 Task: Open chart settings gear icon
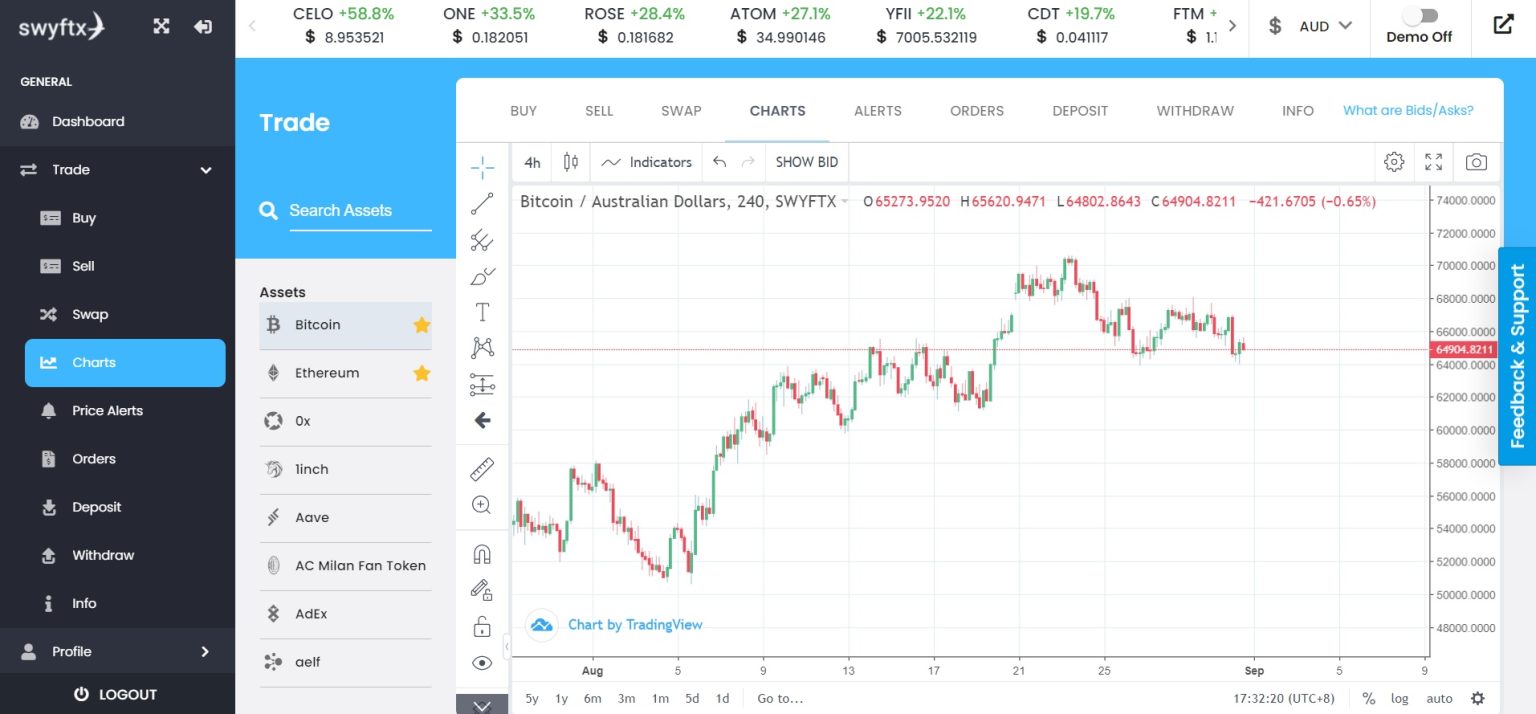(1394, 162)
